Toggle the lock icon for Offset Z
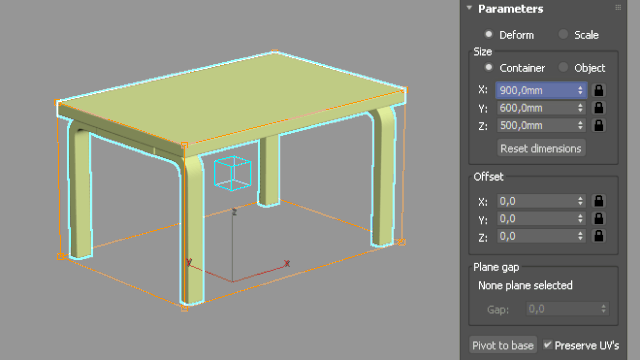640x360 pixels. click(x=599, y=236)
